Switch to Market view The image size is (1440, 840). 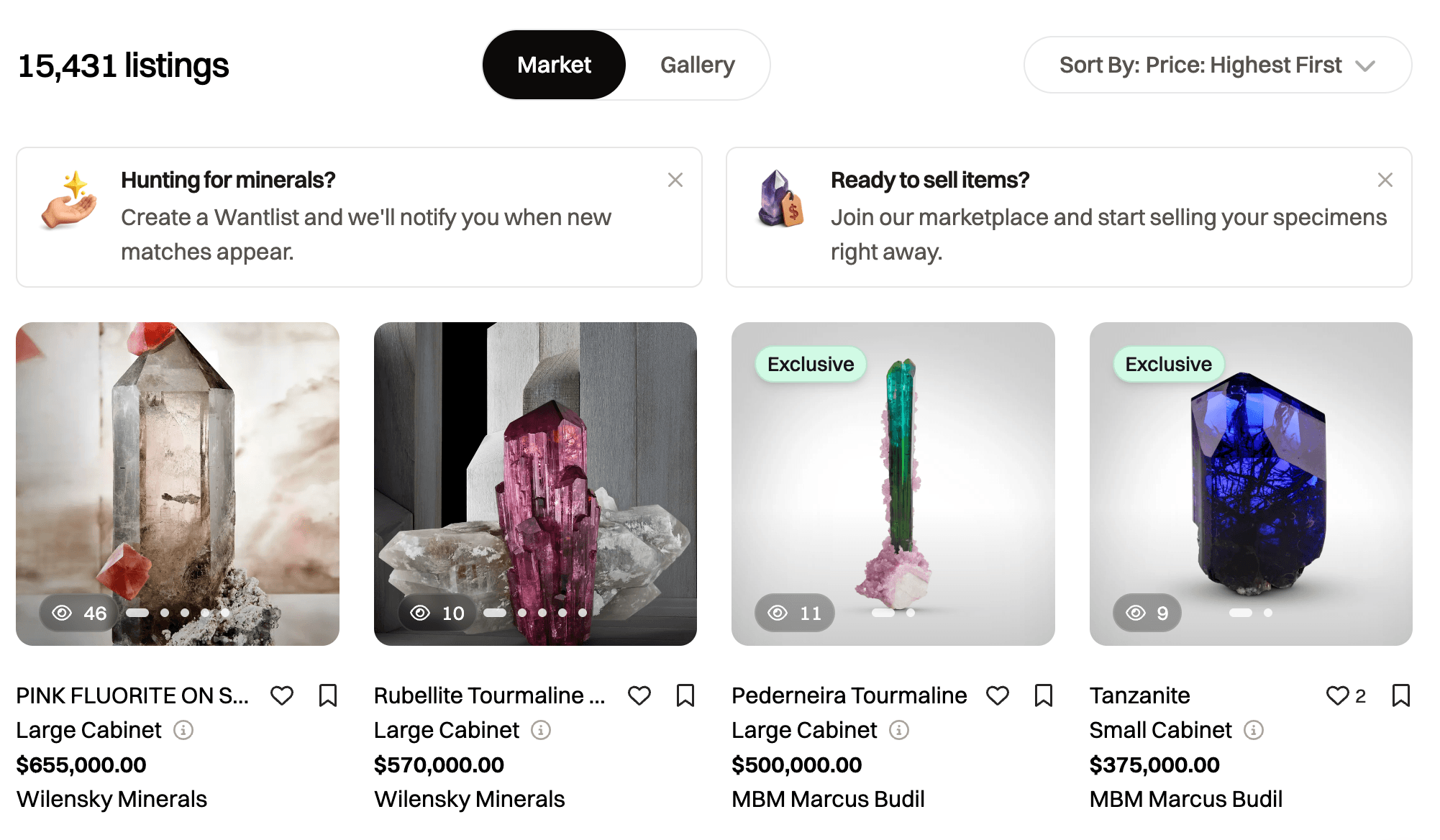pos(554,65)
